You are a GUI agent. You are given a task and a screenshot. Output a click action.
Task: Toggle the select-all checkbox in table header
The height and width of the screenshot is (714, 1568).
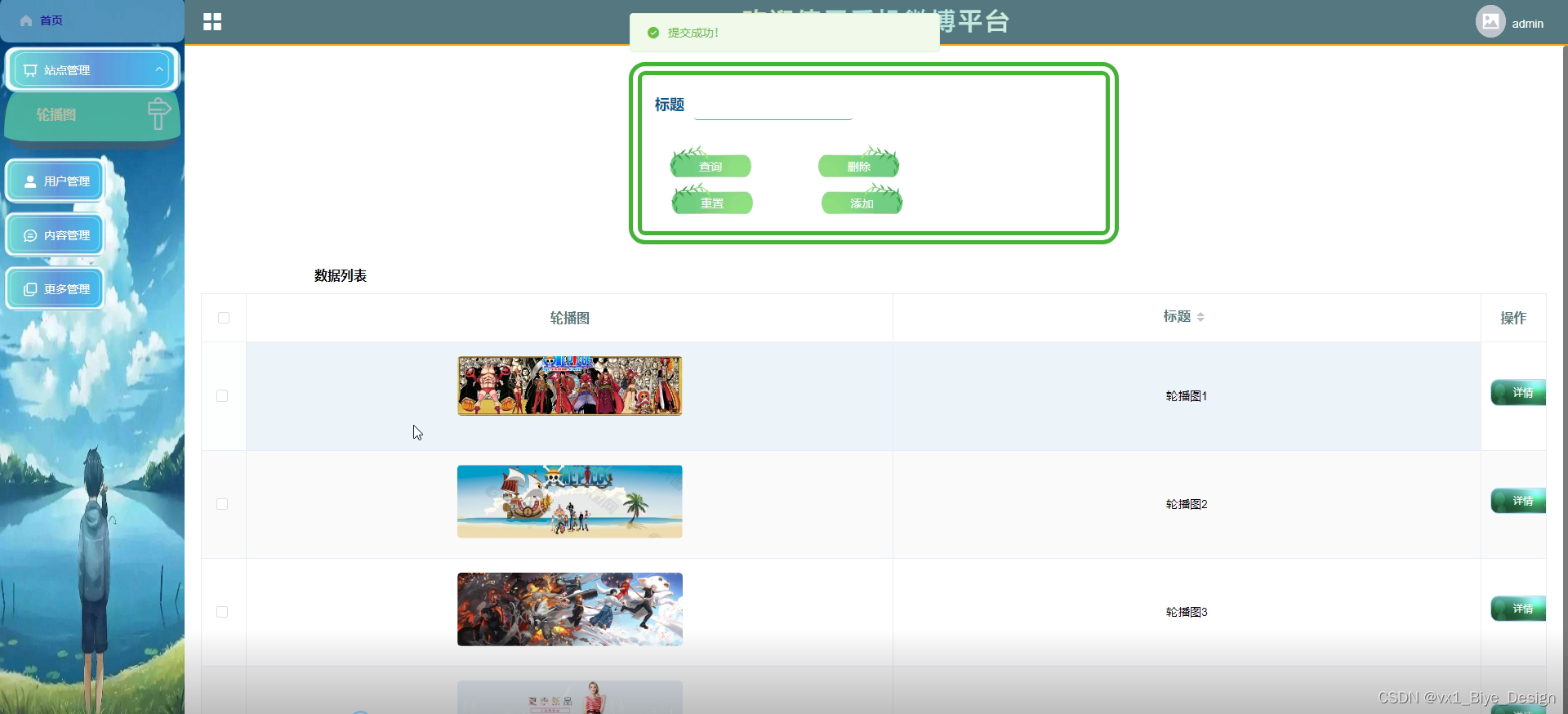(x=224, y=318)
